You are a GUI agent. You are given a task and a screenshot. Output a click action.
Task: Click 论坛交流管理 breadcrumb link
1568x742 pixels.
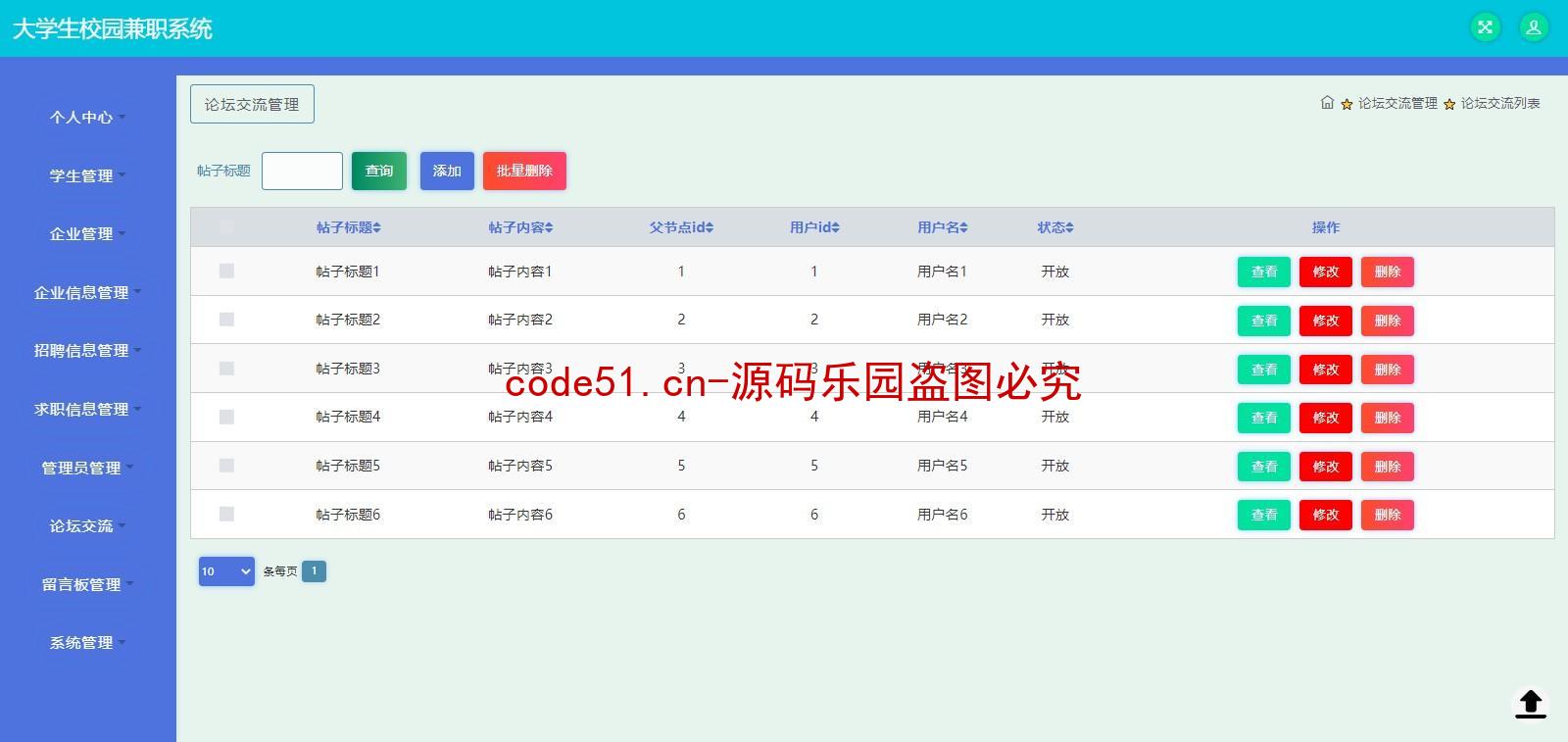(1397, 103)
